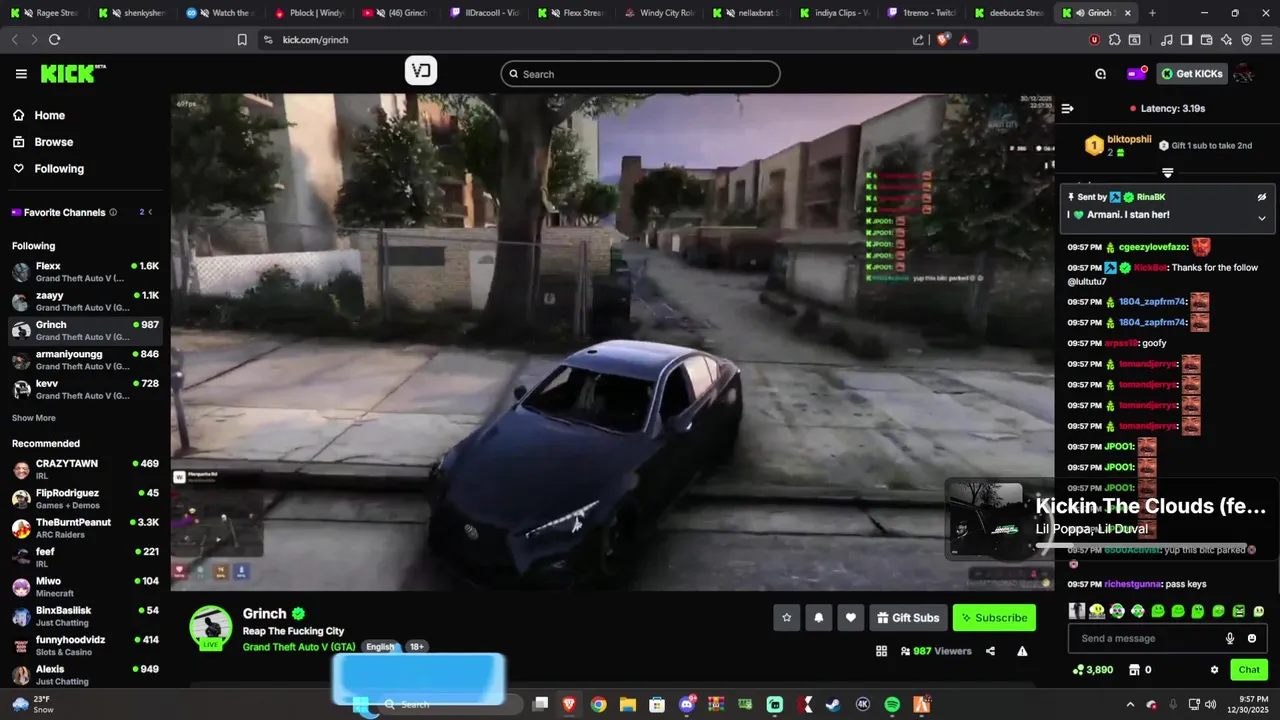Open armaniyoungg channel in Following
Image resolution: width=1280 pixels, height=720 pixels.
(85, 360)
